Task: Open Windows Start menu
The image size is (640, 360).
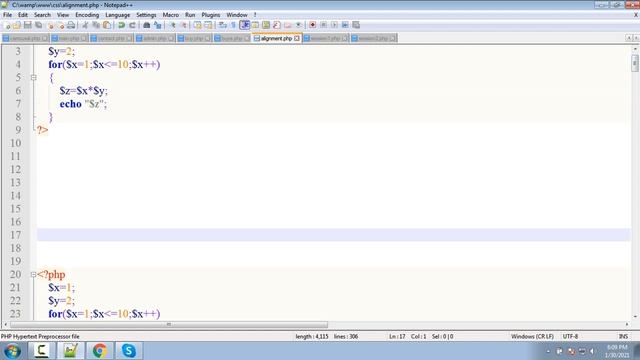Action: 12,351
